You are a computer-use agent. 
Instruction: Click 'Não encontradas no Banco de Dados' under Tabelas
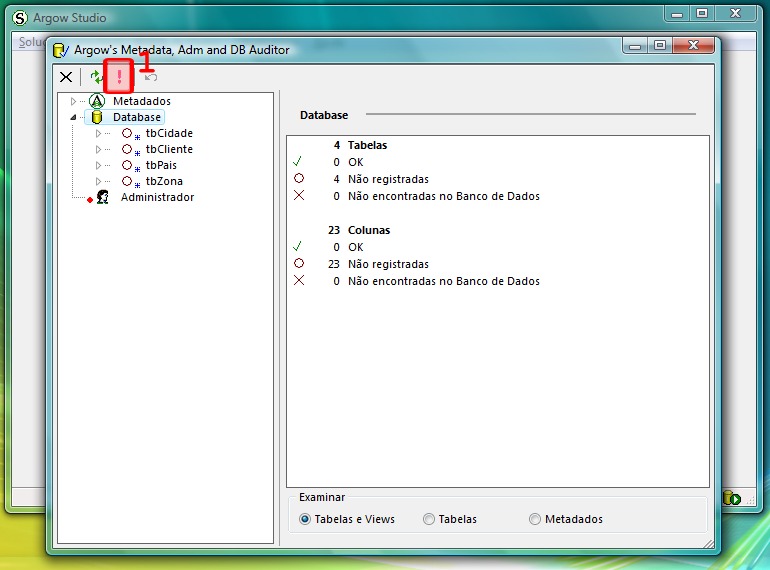(x=444, y=196)
